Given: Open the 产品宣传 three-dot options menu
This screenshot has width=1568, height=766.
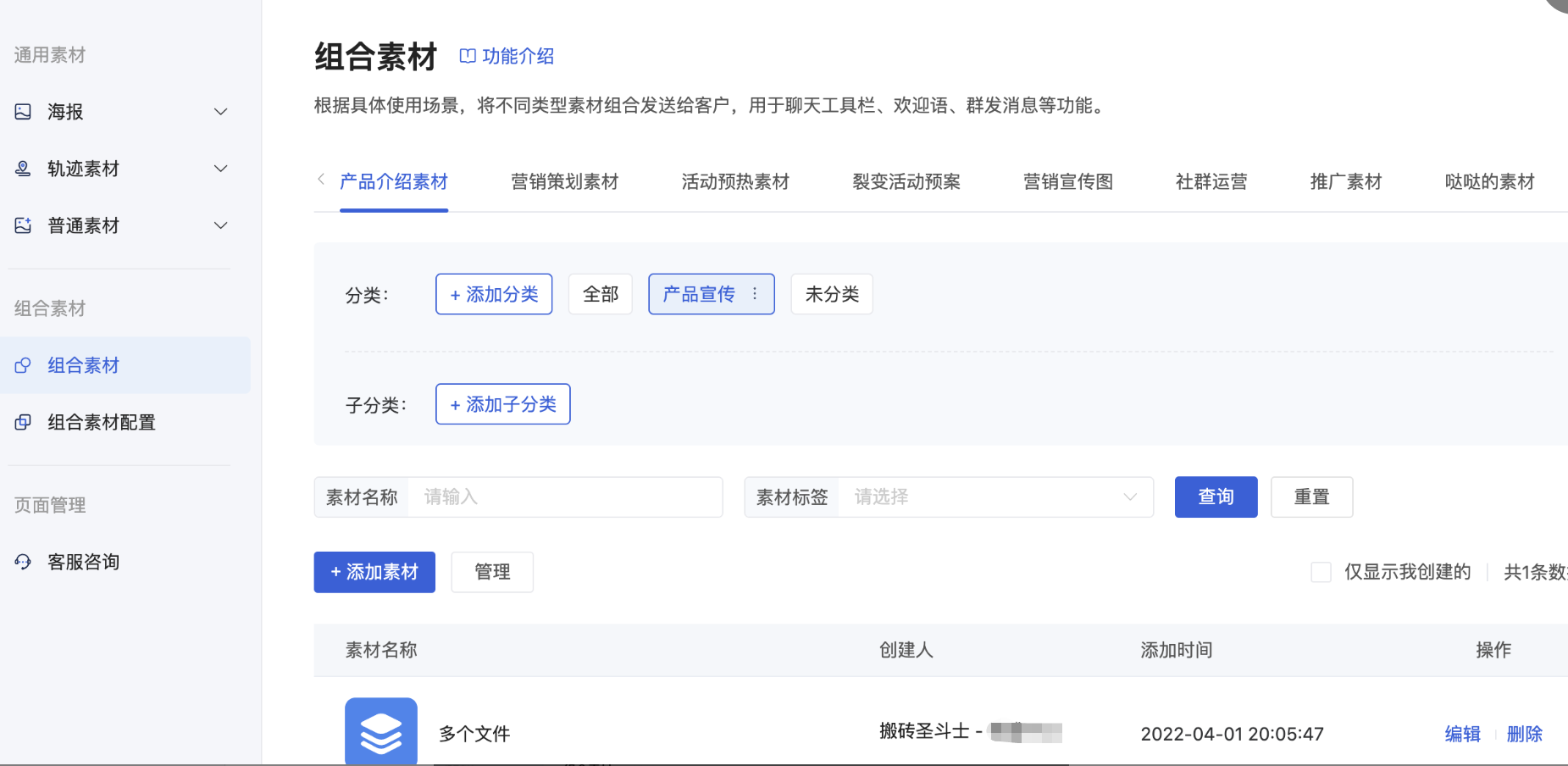Looking at the screenshot, I should [755, 294].
